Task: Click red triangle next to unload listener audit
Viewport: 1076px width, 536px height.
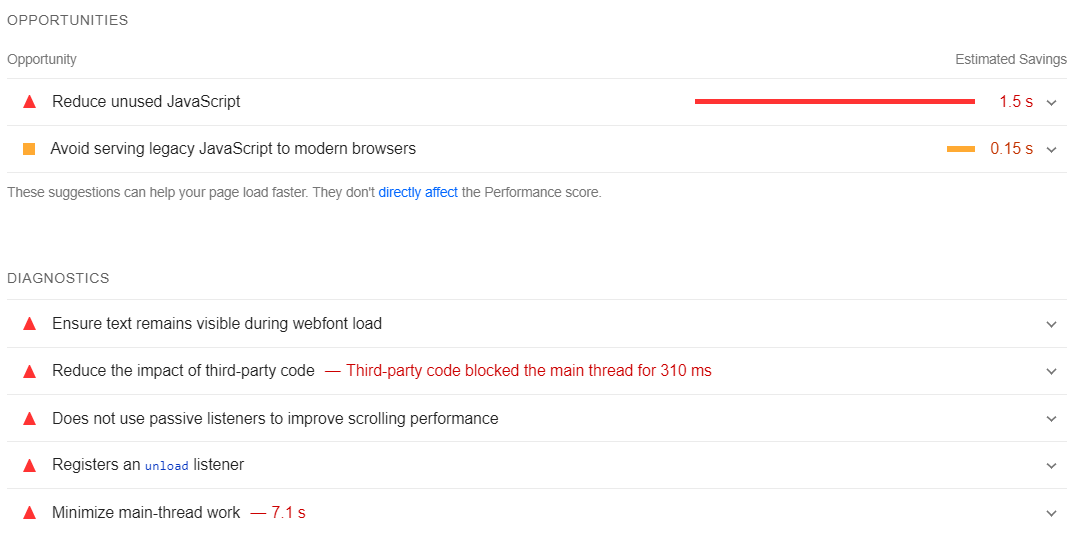Action: point(29,465)
